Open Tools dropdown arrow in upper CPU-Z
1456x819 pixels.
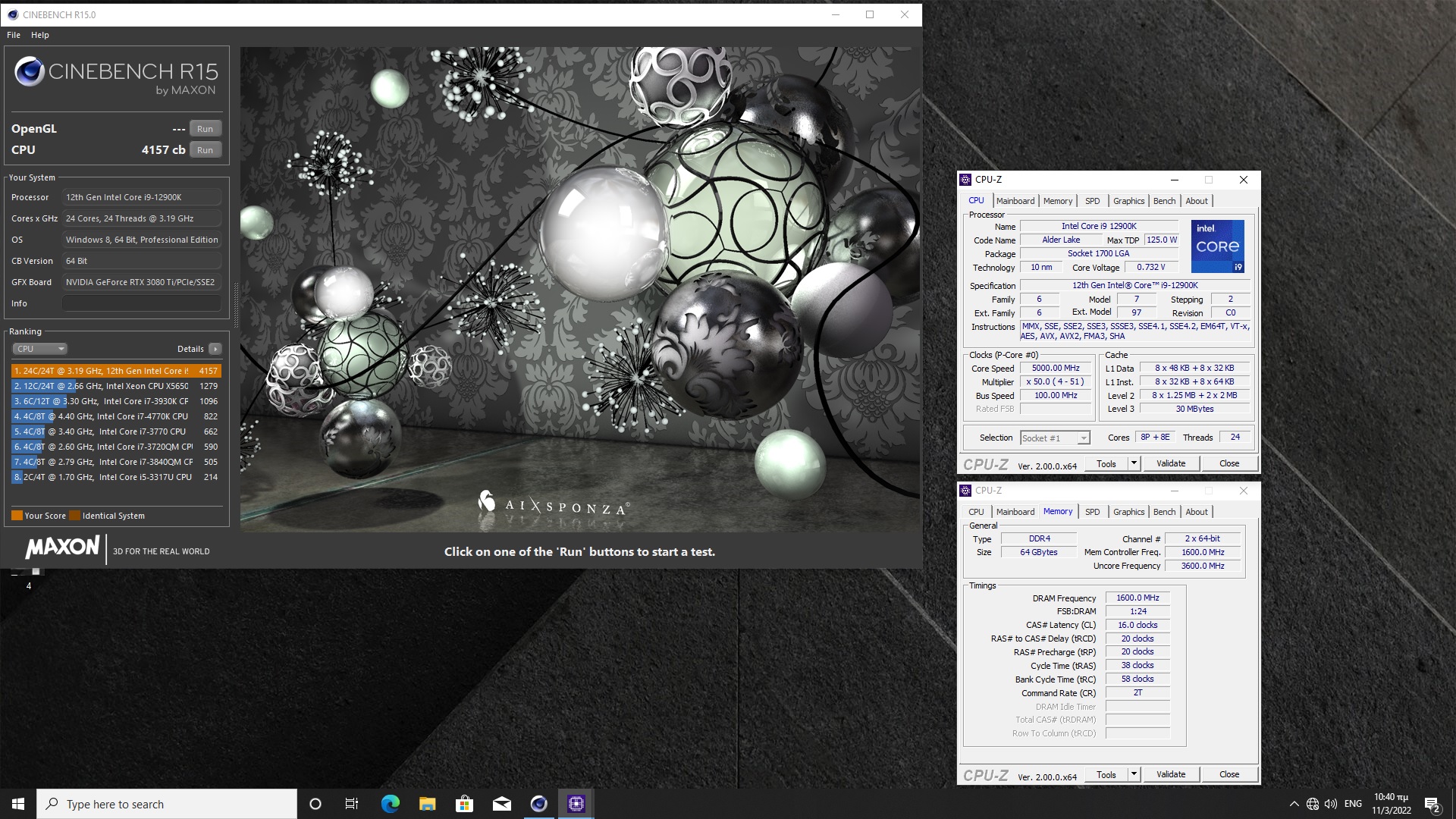[x=1134, y=463]
